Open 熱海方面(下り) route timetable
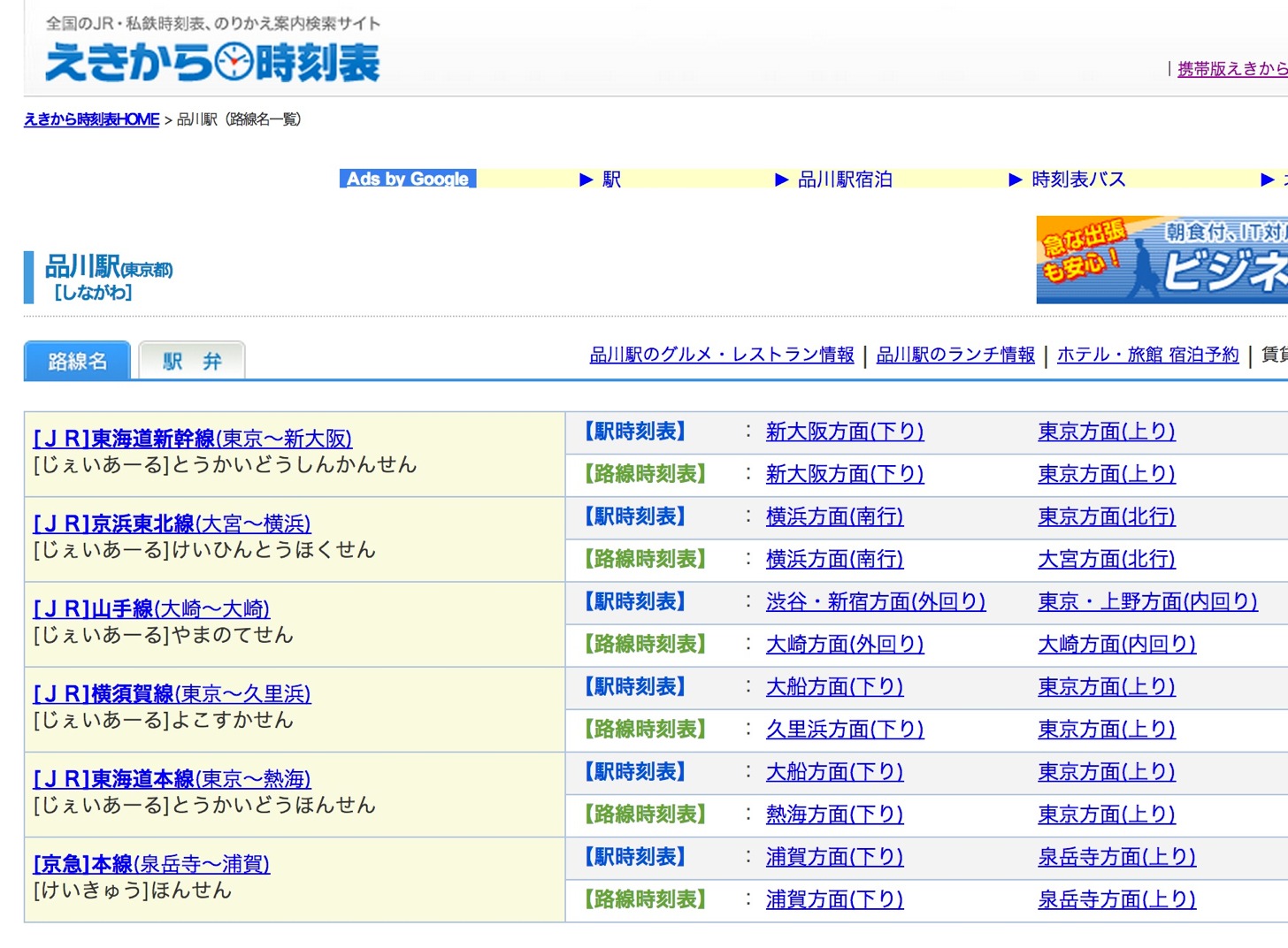 [x=835, y=814]
